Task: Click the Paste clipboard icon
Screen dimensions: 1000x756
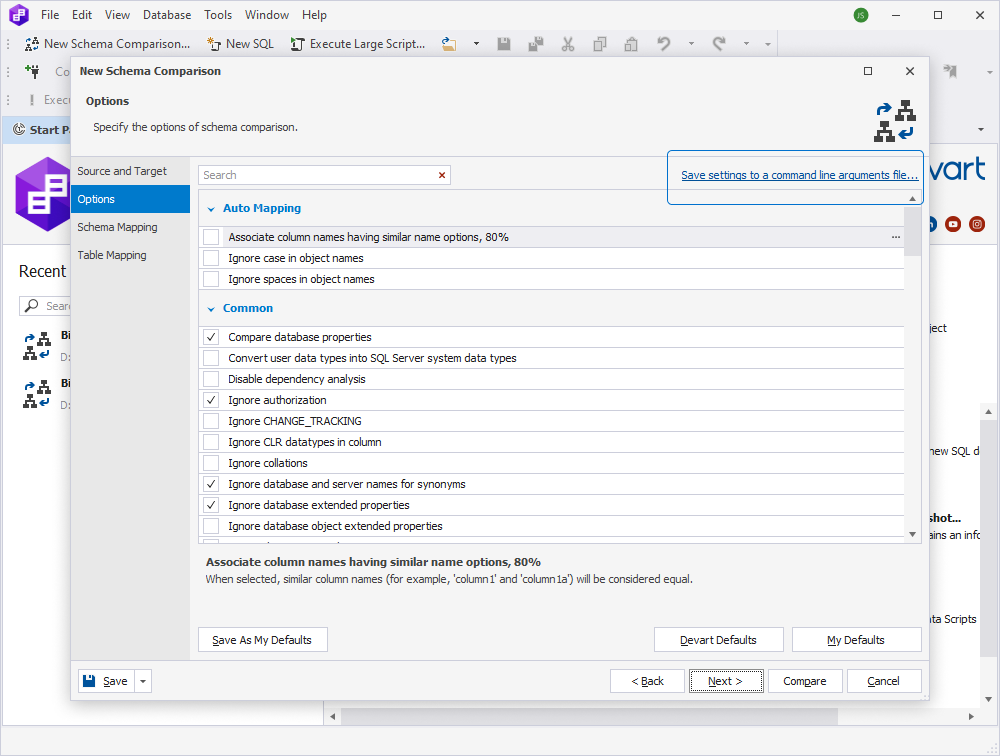Action: tap(631, 44)
